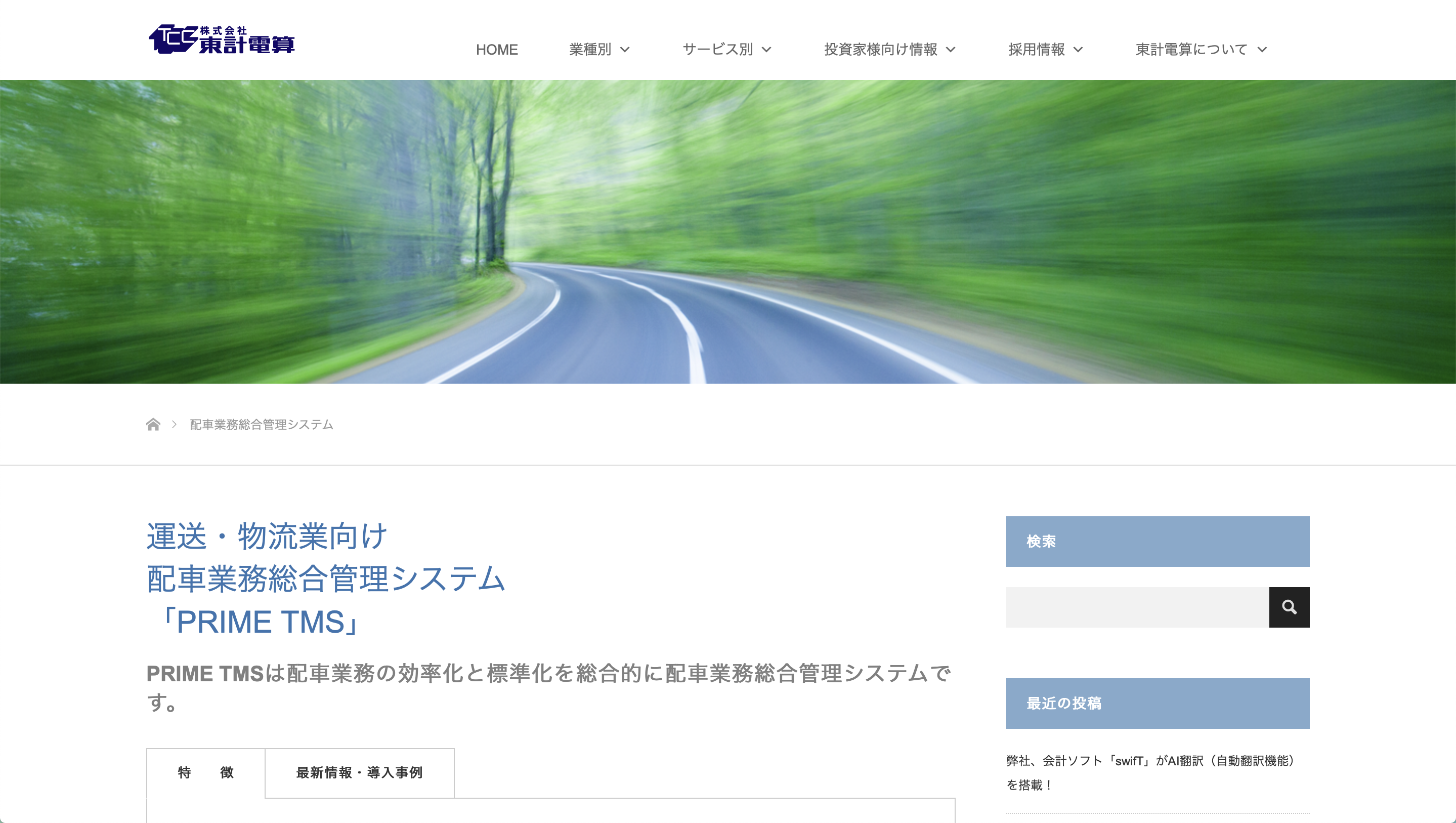Viewport: 1456px width, 823px height.
Task: Expand the サービス別 dropdown chevron
Action: [x=766, y=50]
